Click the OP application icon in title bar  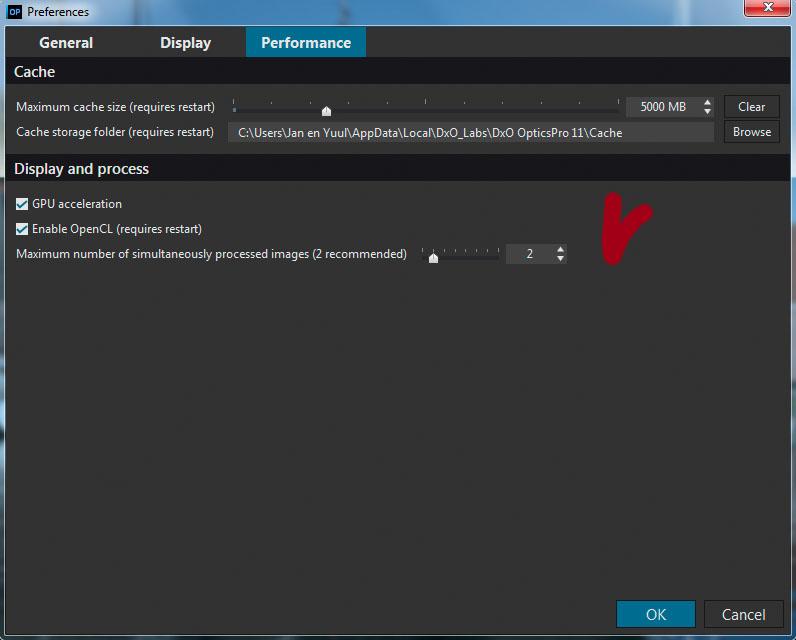(15, 11)
